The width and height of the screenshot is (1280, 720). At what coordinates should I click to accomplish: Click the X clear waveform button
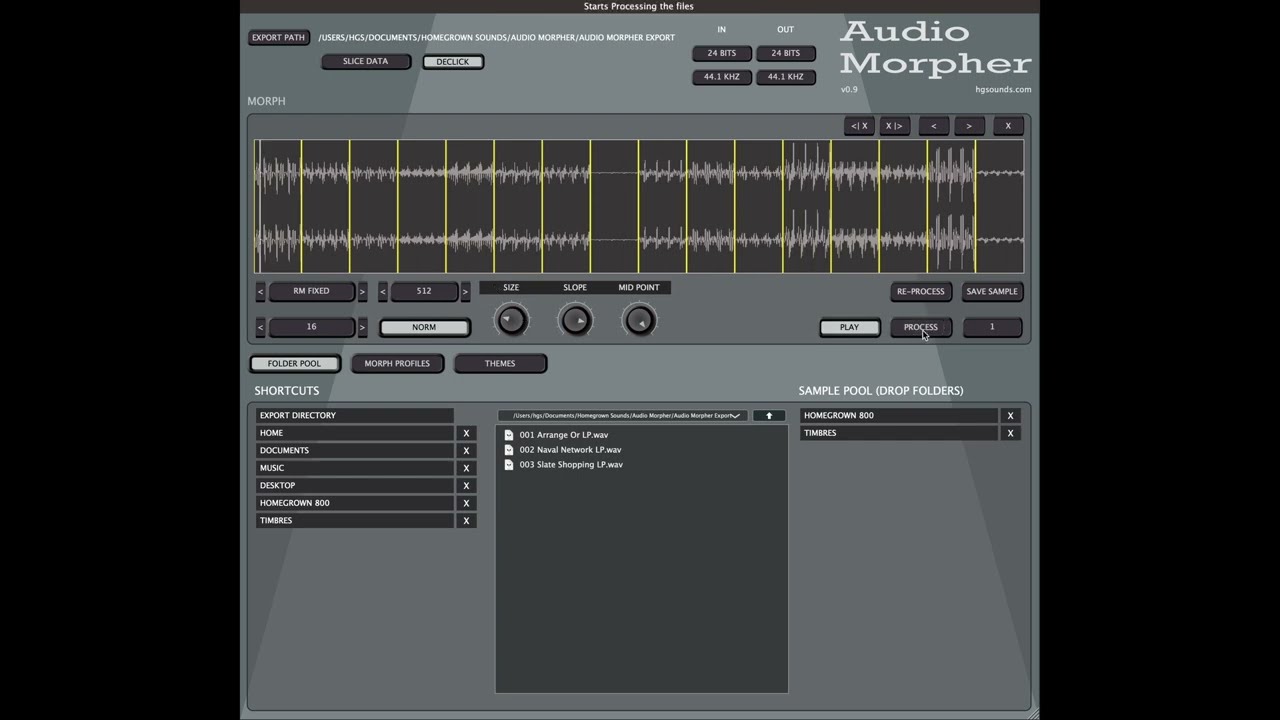point(1008,126)
